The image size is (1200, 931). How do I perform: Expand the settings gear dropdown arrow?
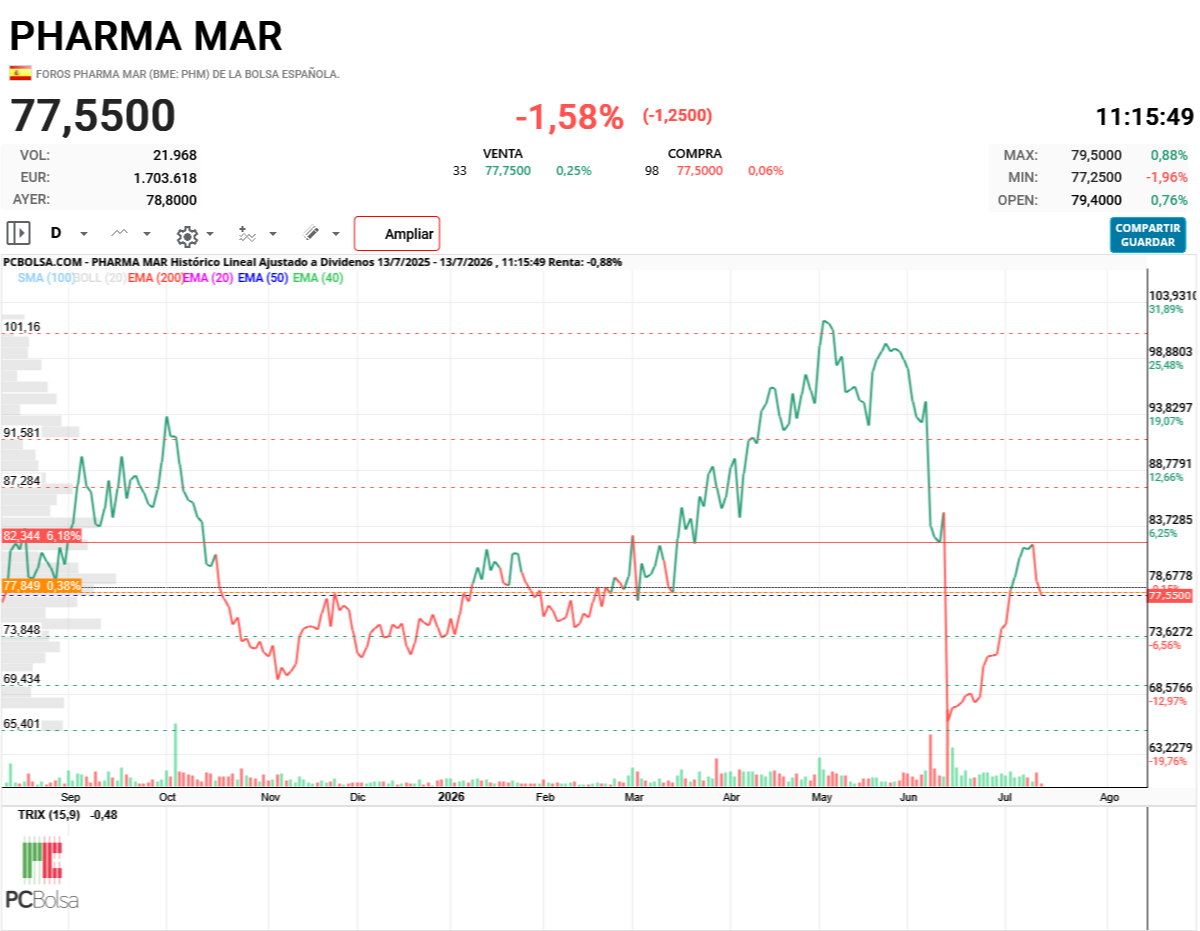click(x=210, y=234)
